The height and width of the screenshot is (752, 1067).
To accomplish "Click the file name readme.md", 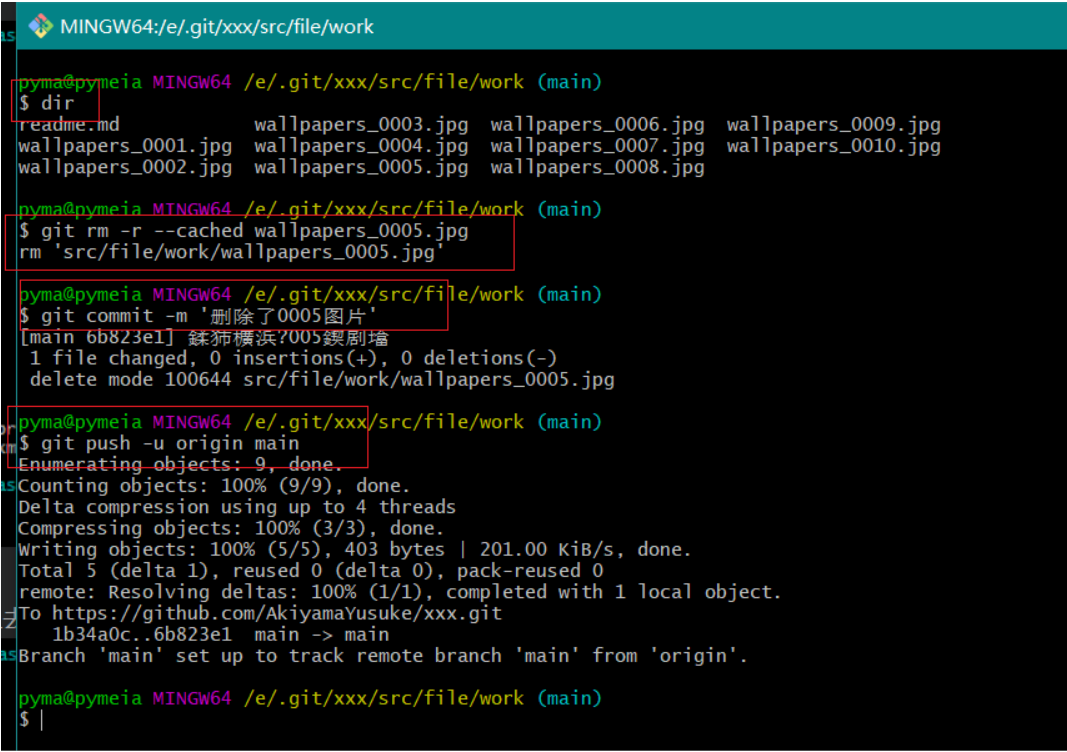I will 69,125.
